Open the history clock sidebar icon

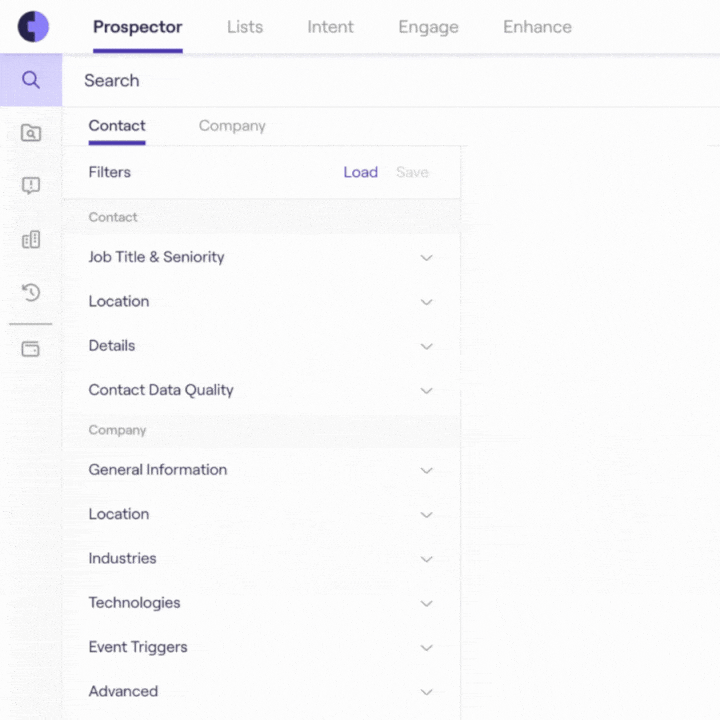pos(31,292)
